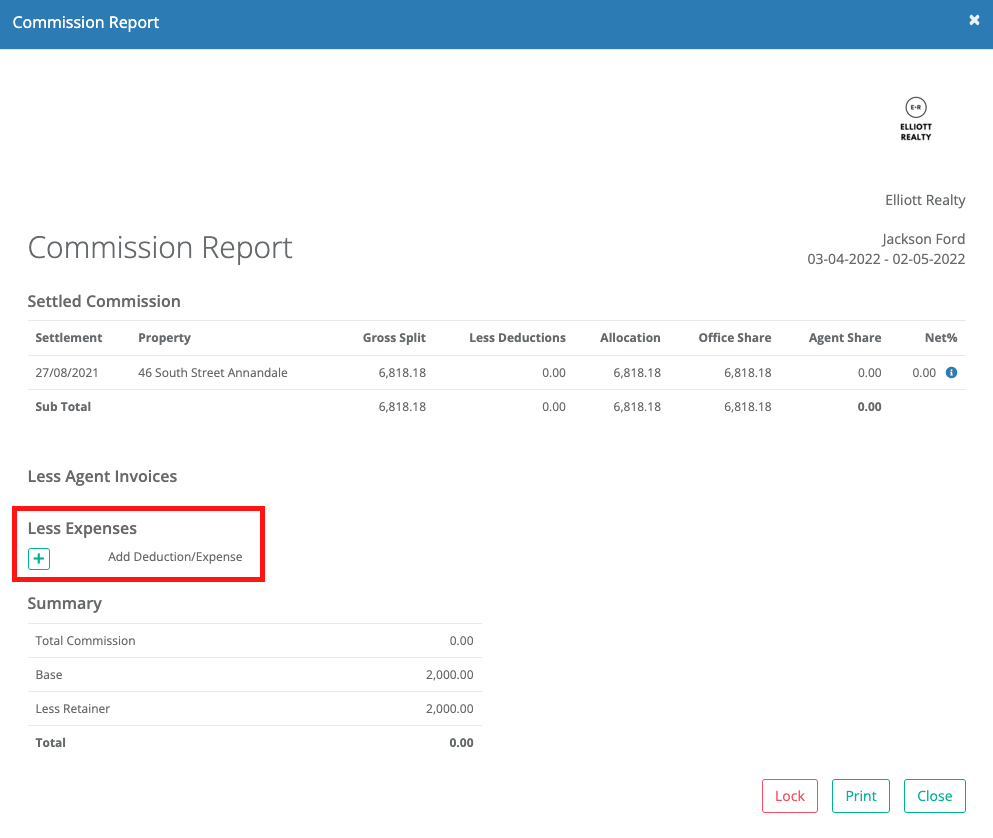Click the Gross Split column header
The height and width of the screenshot is (838, 993).
pos(394,338)
